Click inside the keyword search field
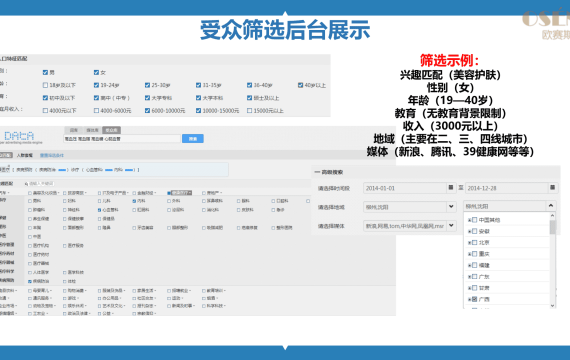The height and width of the screenshot is (360, 570). click(x=122, y=139)
